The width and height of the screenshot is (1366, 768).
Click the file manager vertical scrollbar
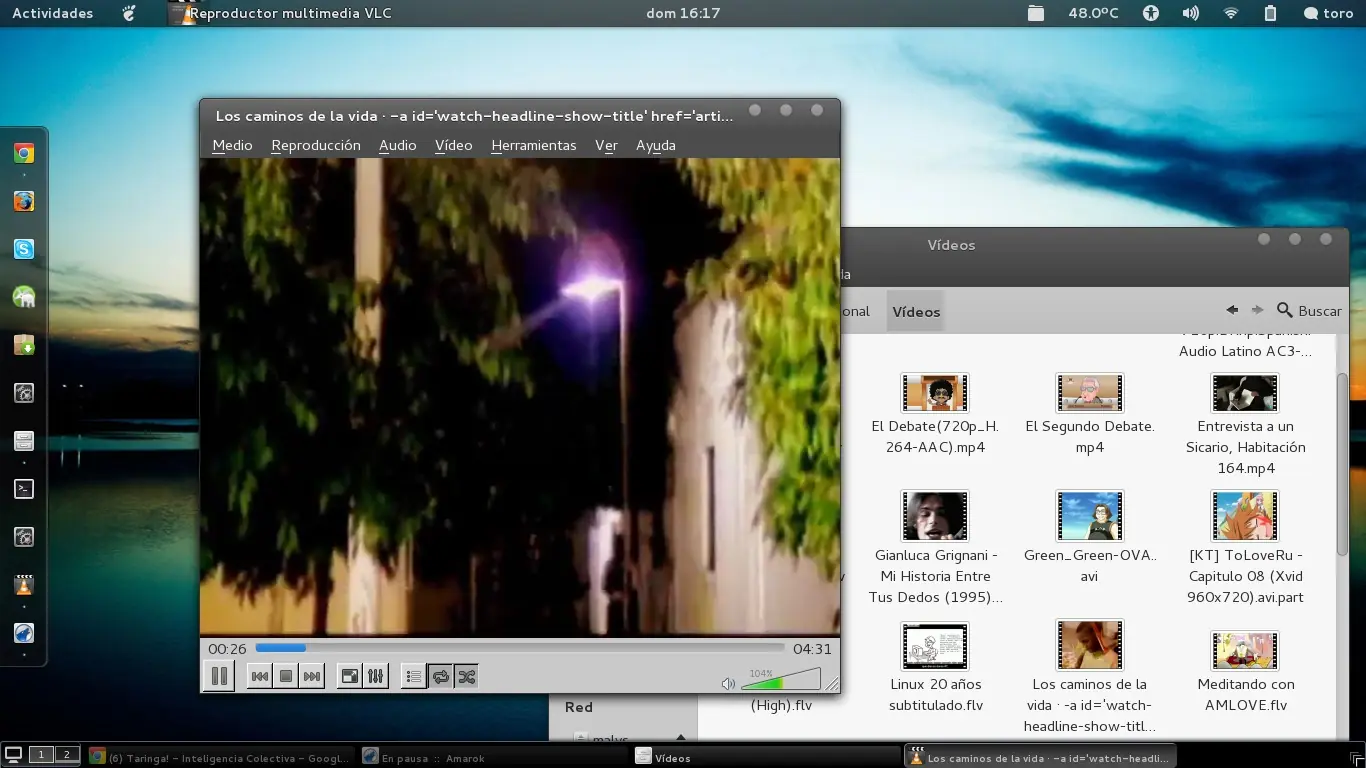point(1342,463)
